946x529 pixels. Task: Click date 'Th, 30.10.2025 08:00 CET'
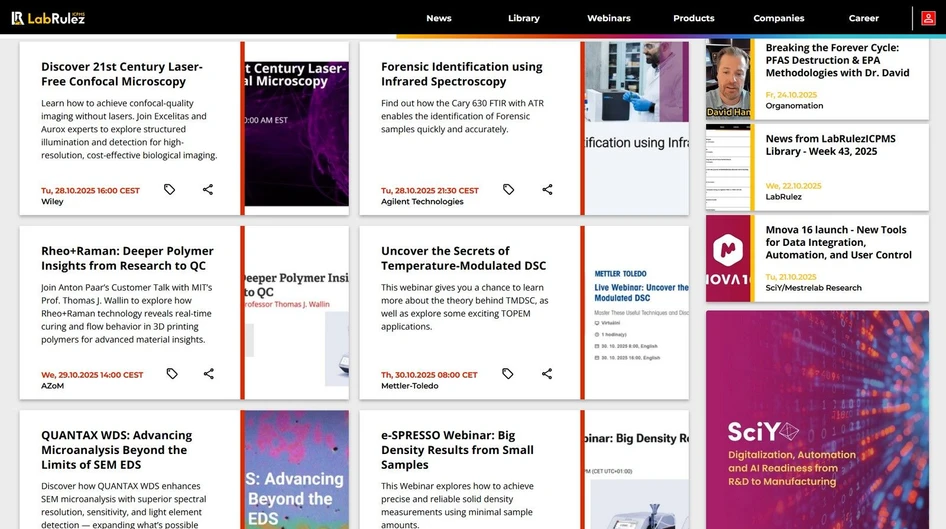coord(429,375)
